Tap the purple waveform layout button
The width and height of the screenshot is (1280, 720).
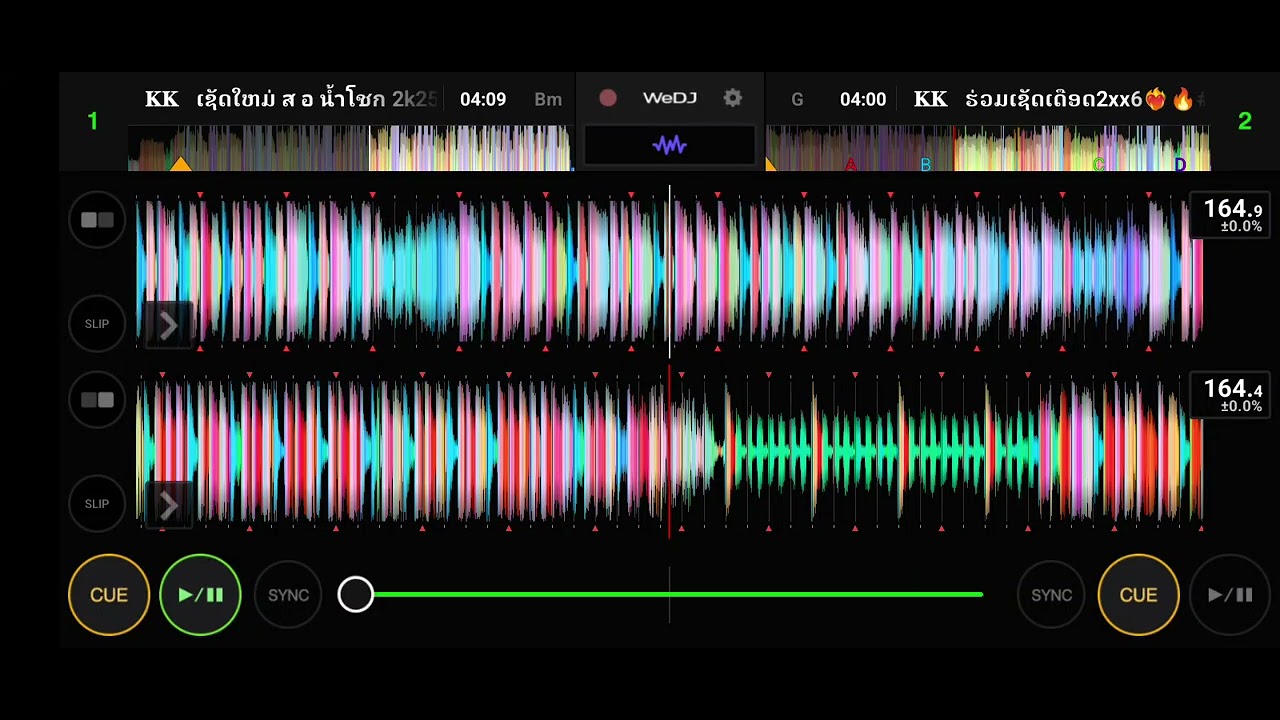(669, 145)
